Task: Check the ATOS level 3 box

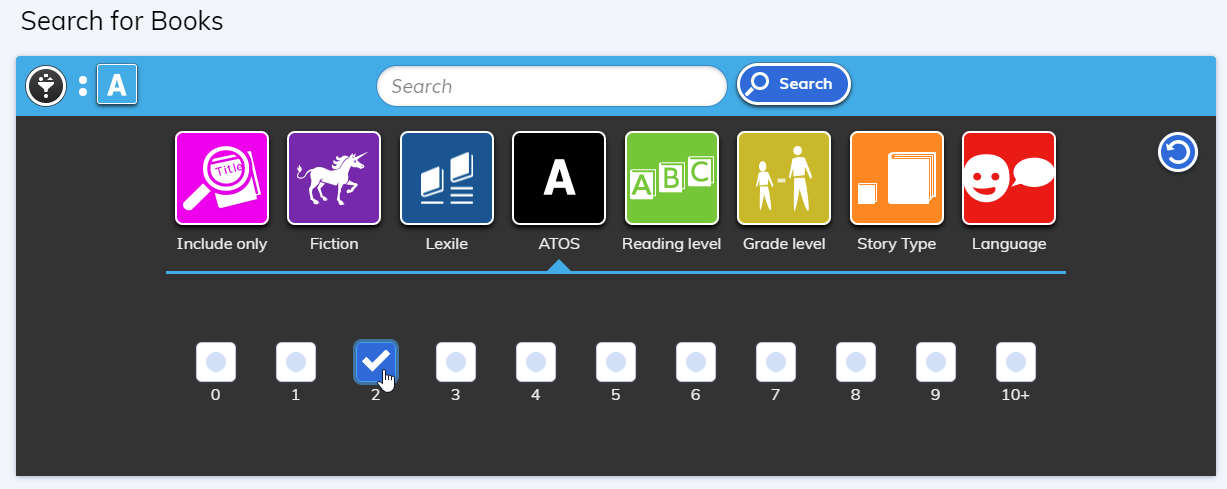Action: (x=456, y=362)
